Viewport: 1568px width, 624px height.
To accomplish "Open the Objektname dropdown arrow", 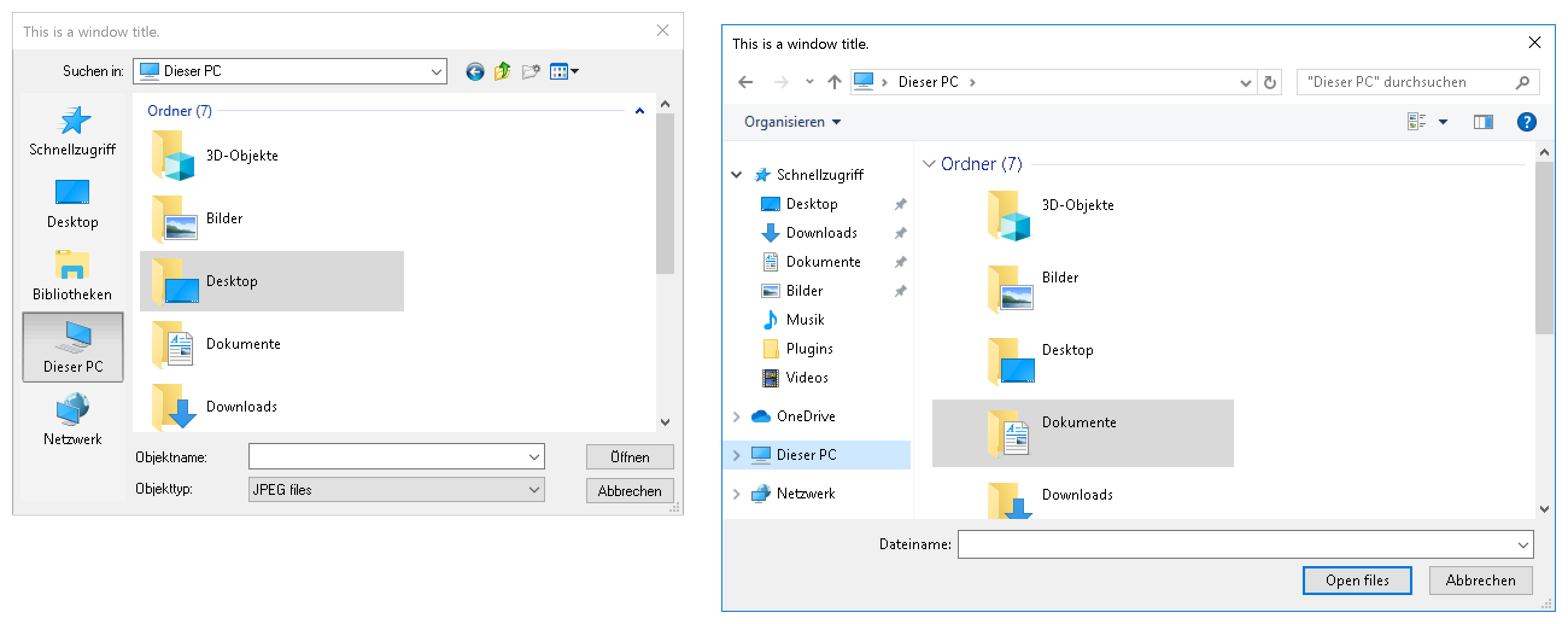I will pyautogui.click(x=534, y=457).
